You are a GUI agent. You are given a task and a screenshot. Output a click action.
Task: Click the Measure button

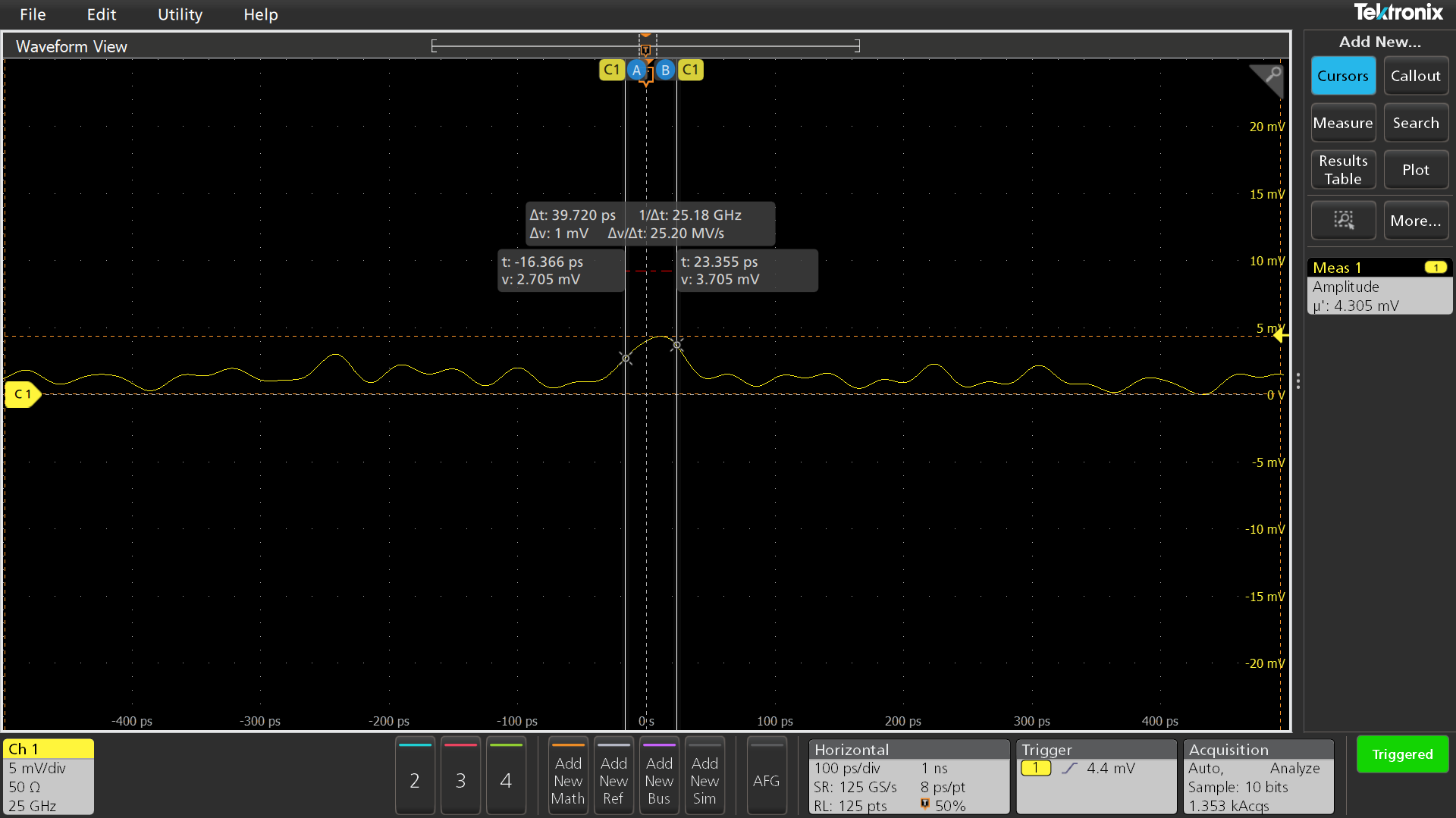point(1343,123)
